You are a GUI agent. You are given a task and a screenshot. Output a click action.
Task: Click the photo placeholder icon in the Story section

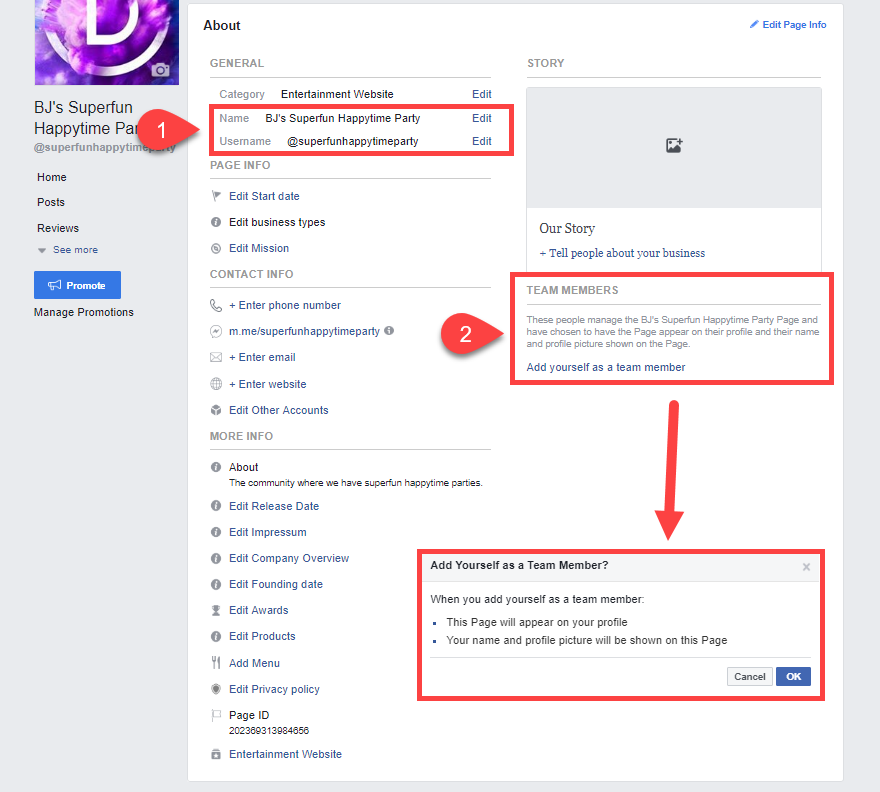coord(673,146)
